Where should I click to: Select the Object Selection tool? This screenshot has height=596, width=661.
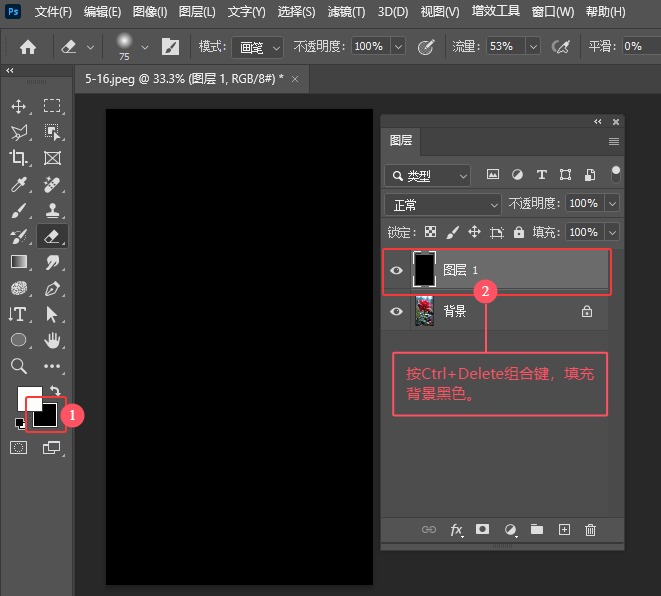click(52, 132)
